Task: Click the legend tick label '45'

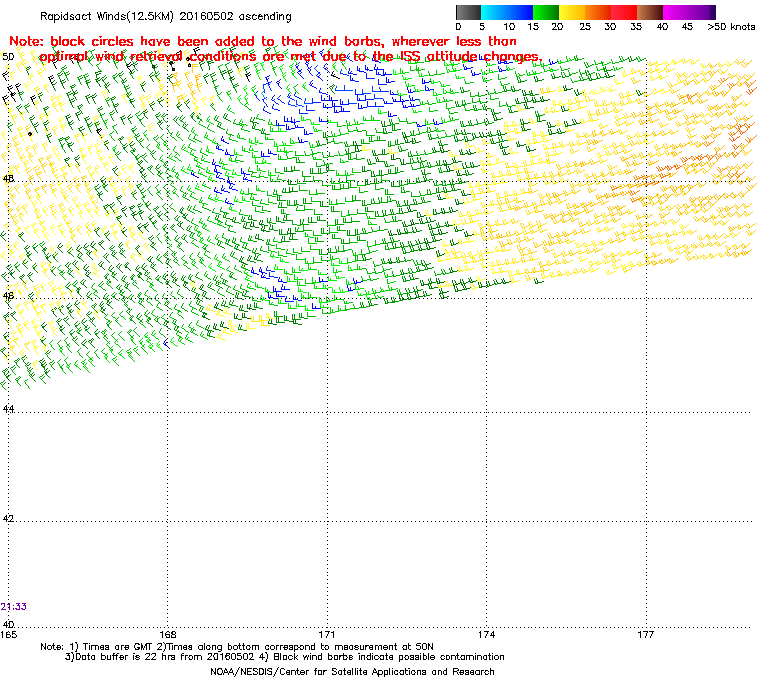Action: pos(687,27)
